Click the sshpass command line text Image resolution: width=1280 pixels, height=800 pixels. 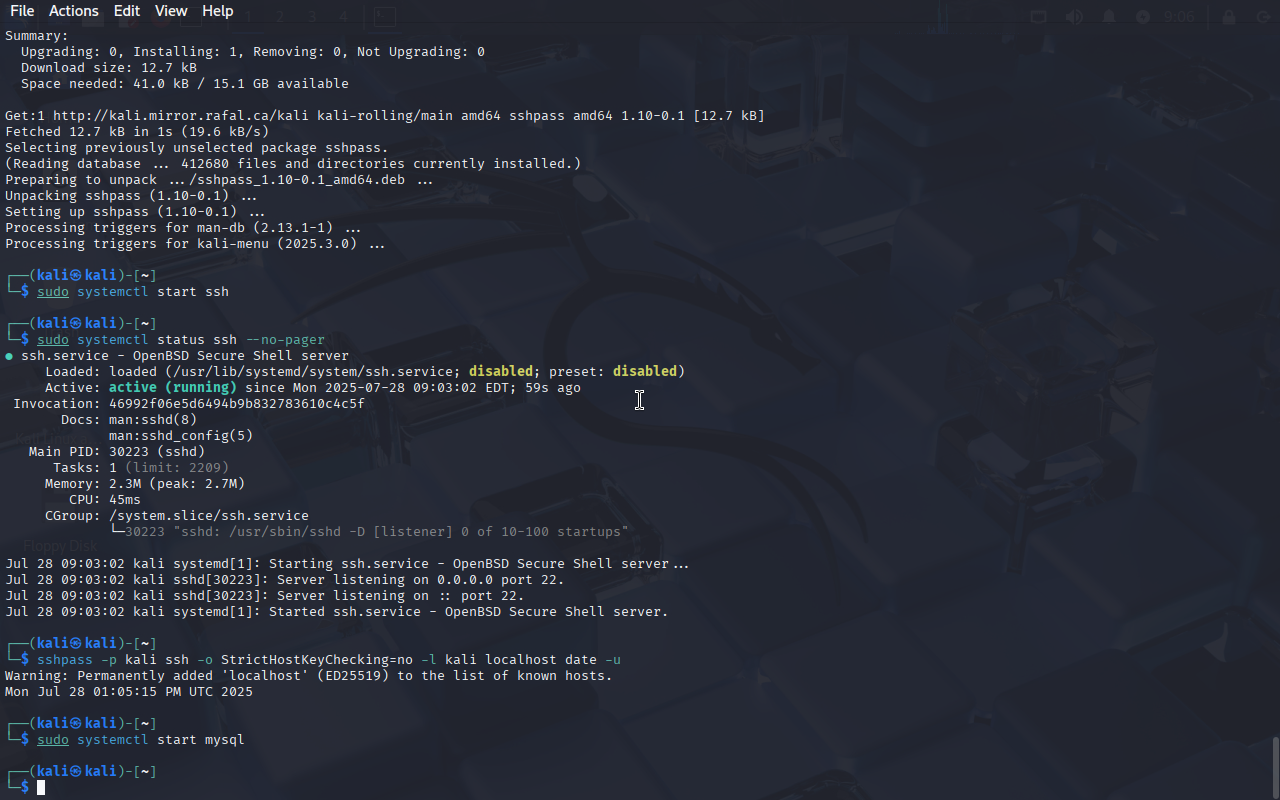pyautogui.click(x=329, y=660)
